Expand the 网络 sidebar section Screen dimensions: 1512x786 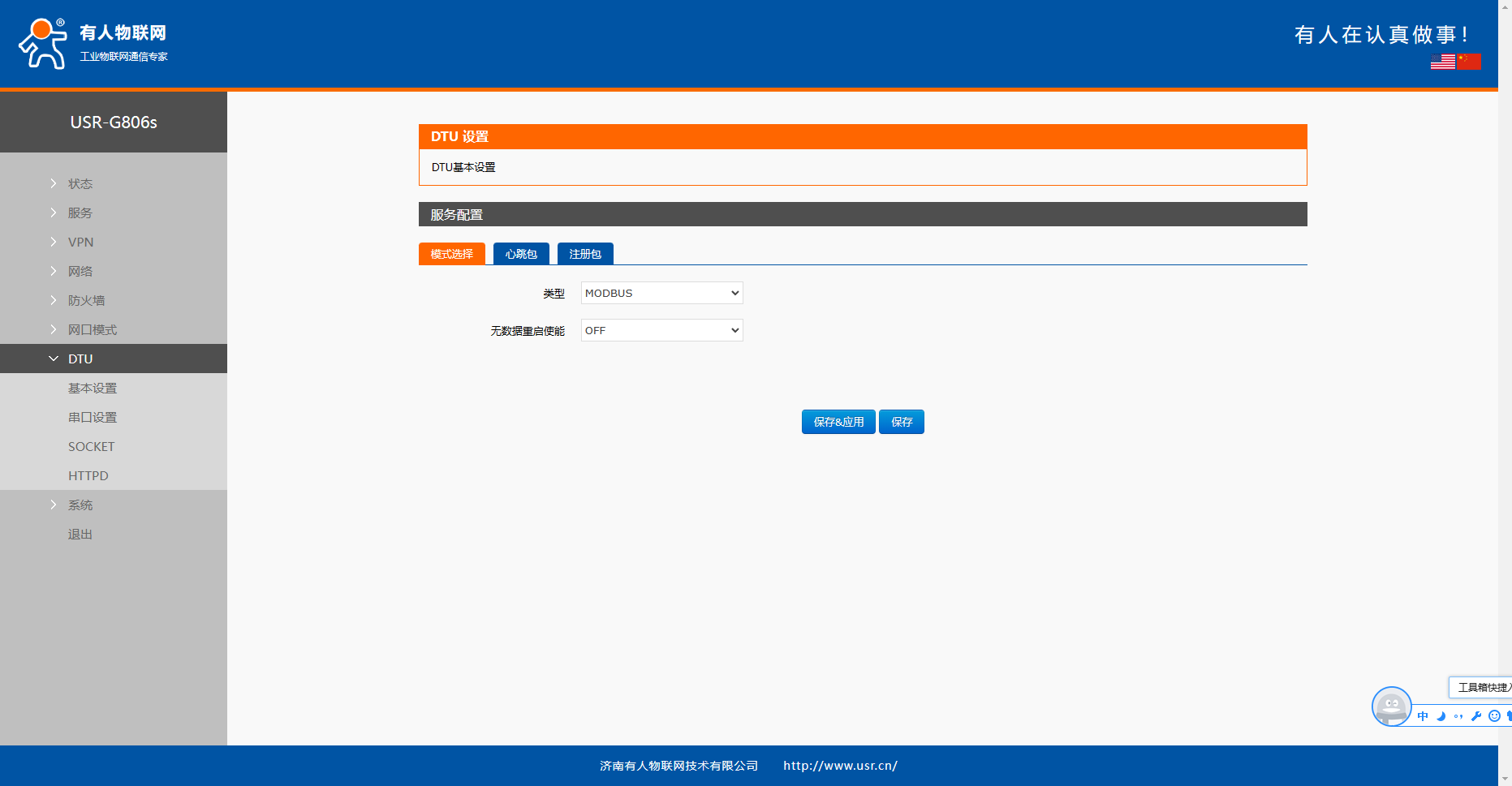point(114,271)
